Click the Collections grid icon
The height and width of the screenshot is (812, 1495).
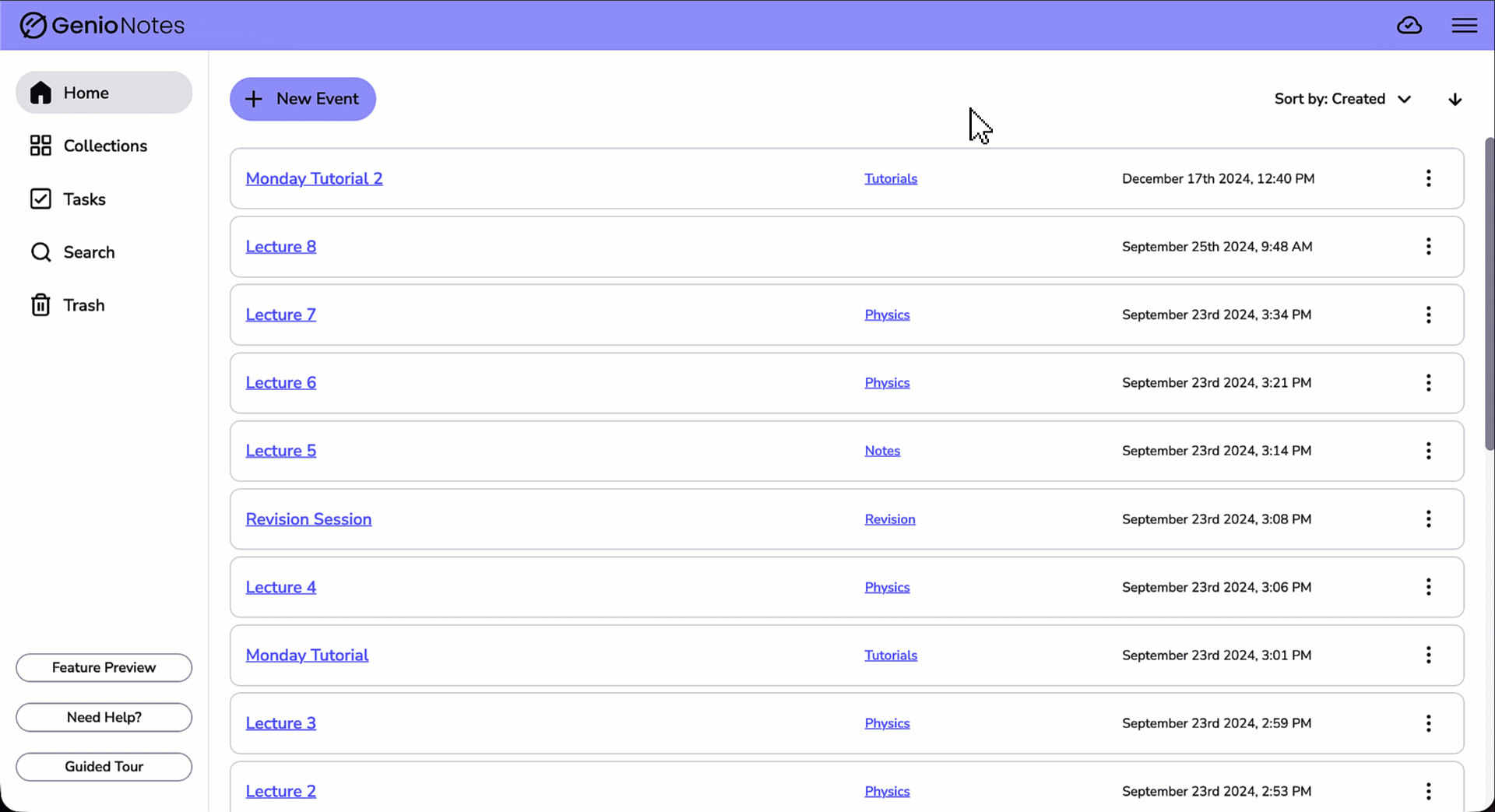point(40,146)
